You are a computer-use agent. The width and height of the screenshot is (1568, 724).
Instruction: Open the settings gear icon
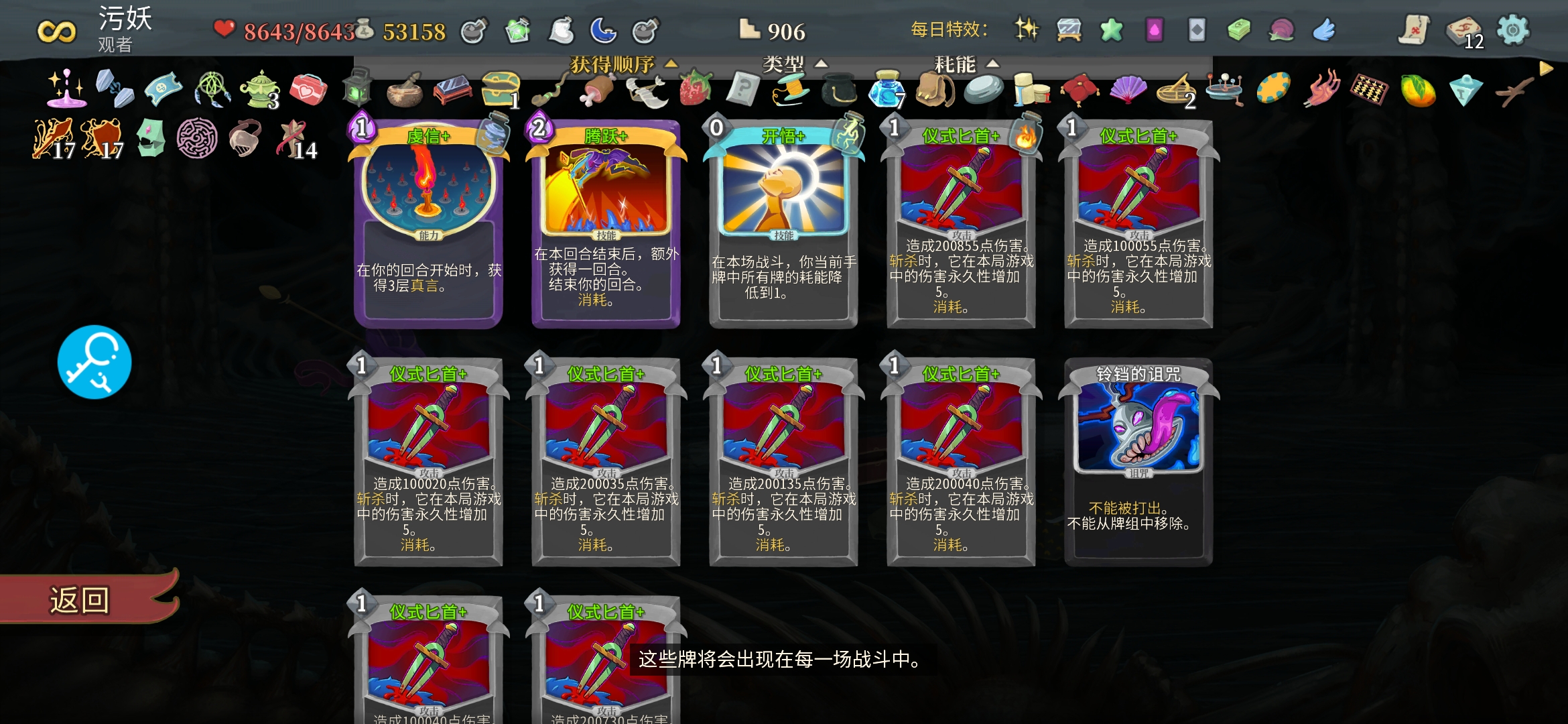click(x=1513, y=30)
